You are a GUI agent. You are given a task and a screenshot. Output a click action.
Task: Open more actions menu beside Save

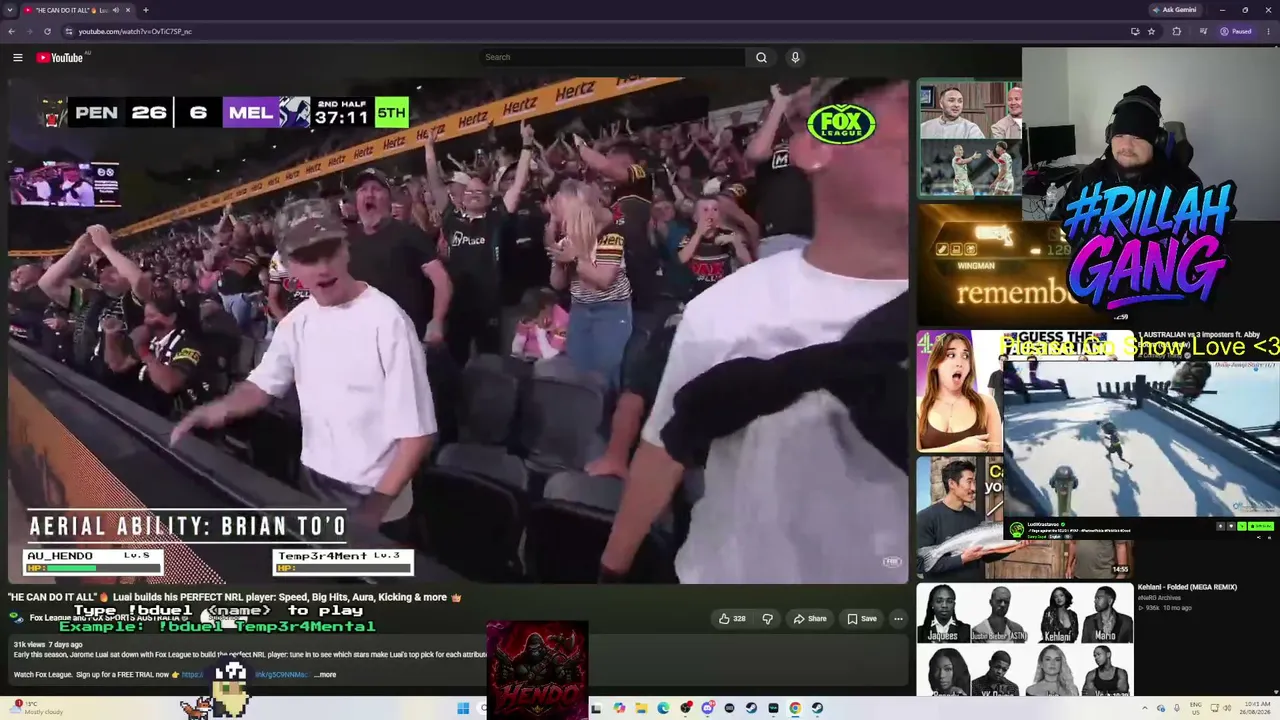point(898,619)
